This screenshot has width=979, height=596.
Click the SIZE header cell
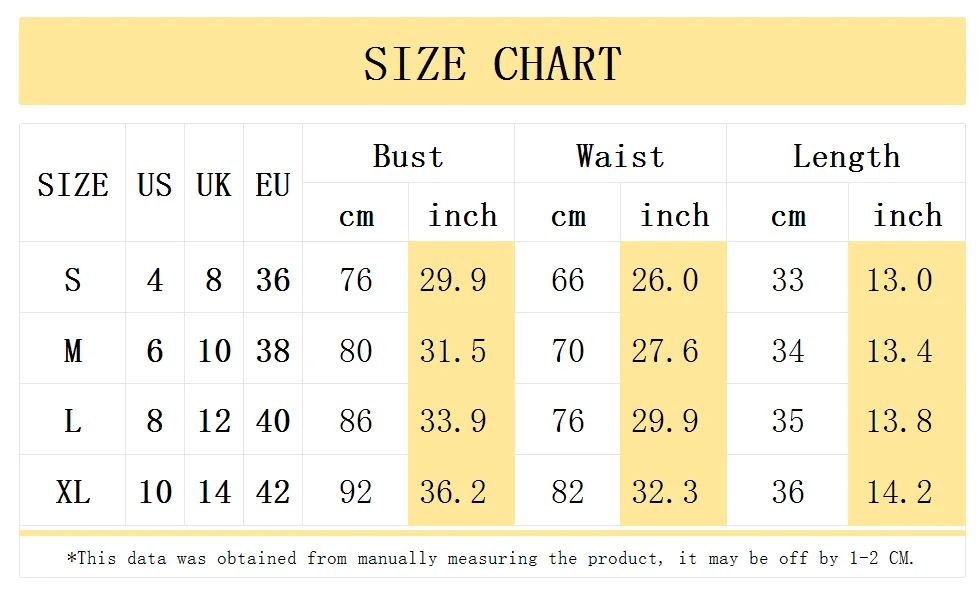[x=72, y=183]
